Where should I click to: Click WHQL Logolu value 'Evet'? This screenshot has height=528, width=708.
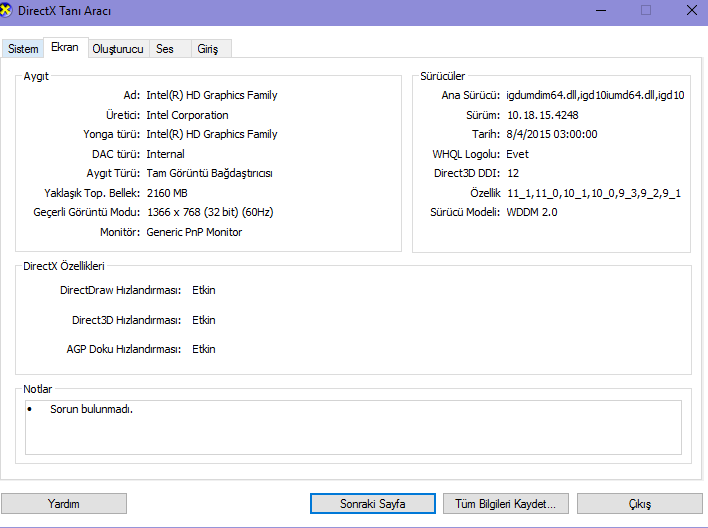(x=517, y=154)
